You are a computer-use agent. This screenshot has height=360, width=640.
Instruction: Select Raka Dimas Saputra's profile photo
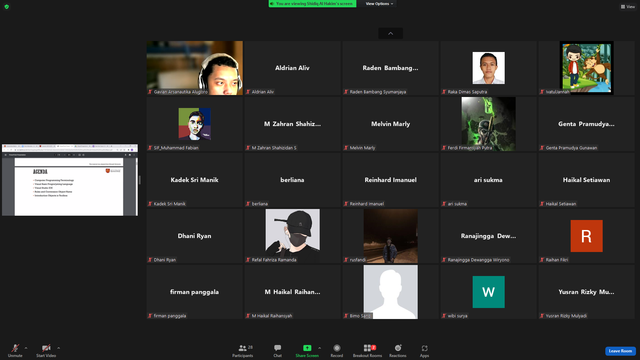pyautogui.click(x=489, y=68)
